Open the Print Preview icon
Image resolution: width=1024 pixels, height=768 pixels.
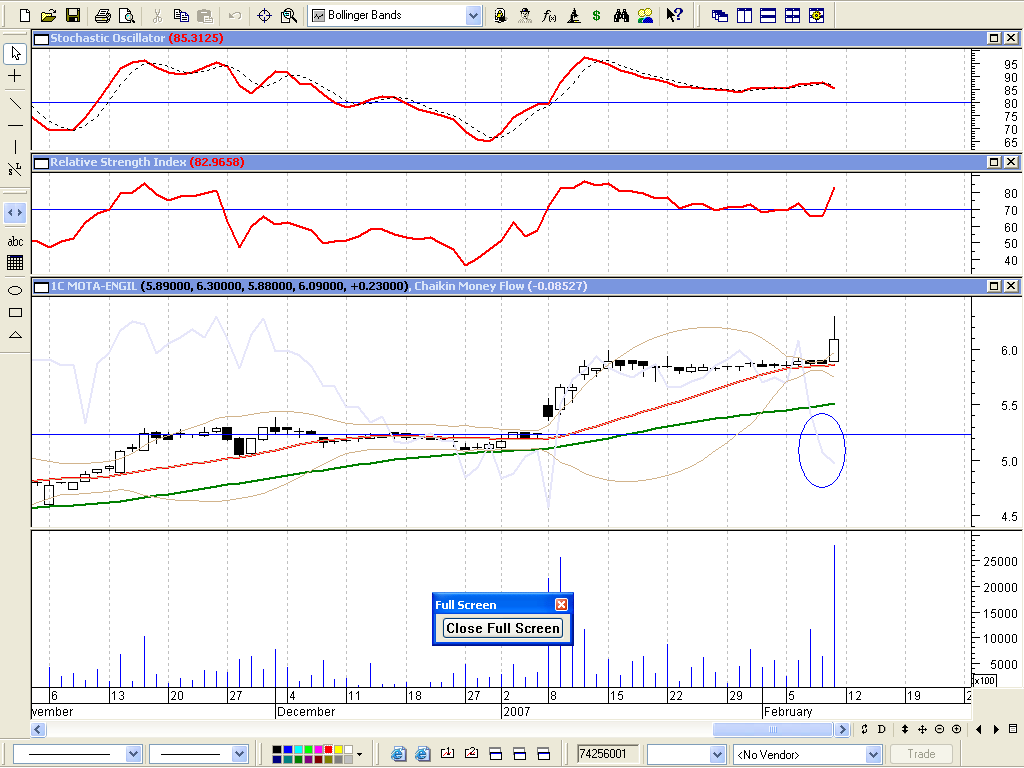click(x=126, y=16)
